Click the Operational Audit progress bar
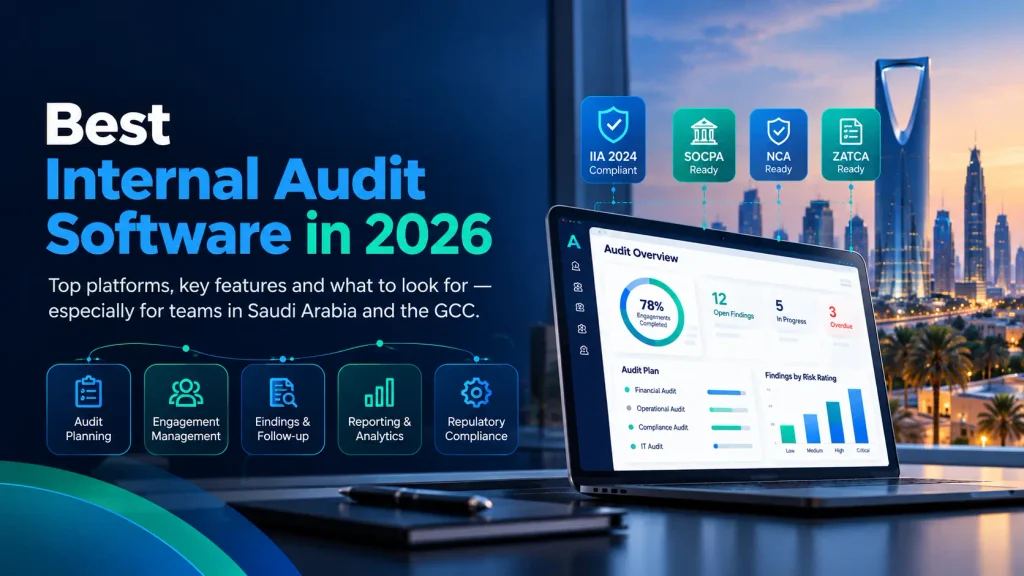Viewport: 1024px width, 576px height. (x=729, y=410)
